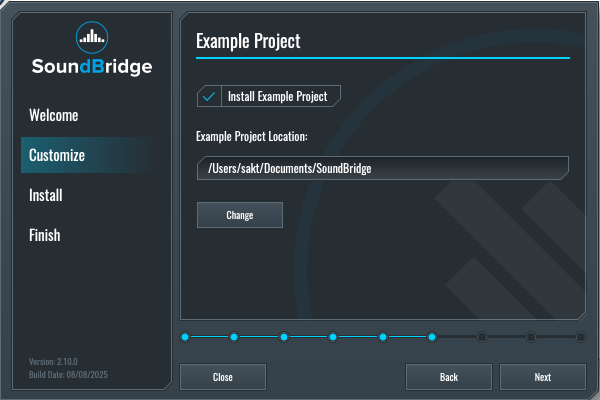Click the Version 2.10.0 text

[x=53, y=362]
